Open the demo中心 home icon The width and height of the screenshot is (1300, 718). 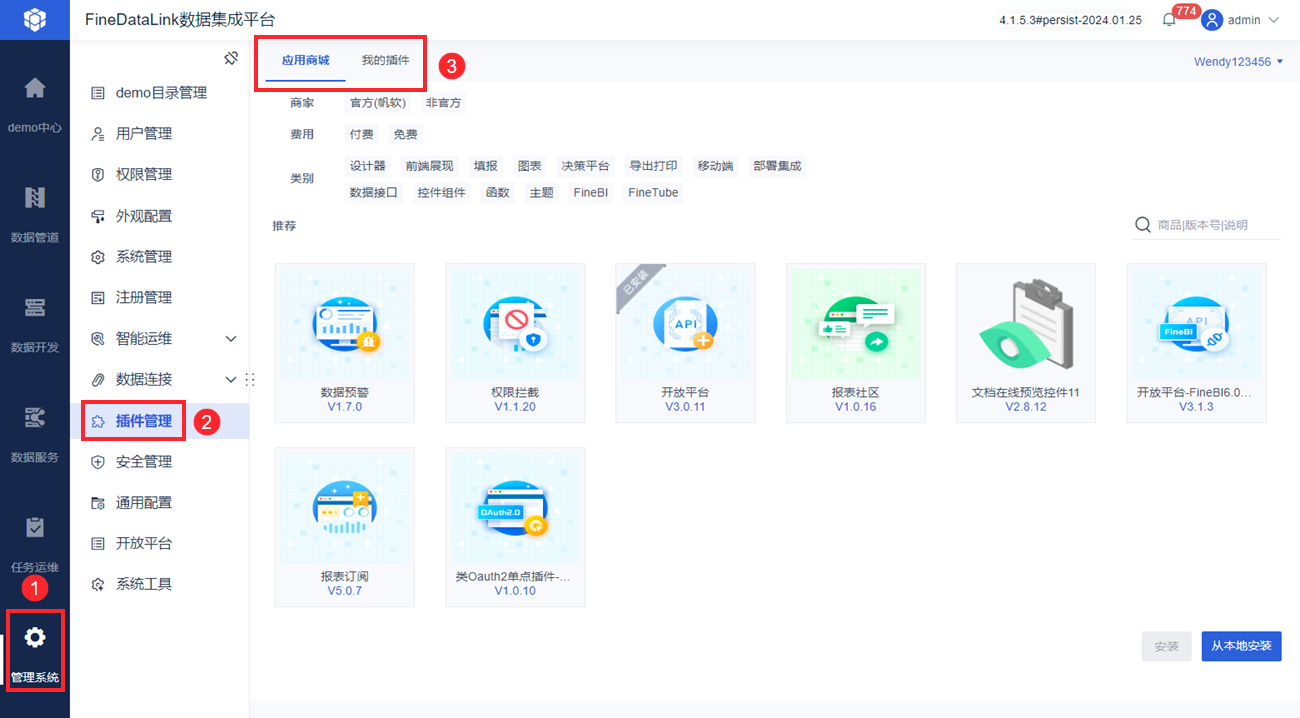coord(35,88)
